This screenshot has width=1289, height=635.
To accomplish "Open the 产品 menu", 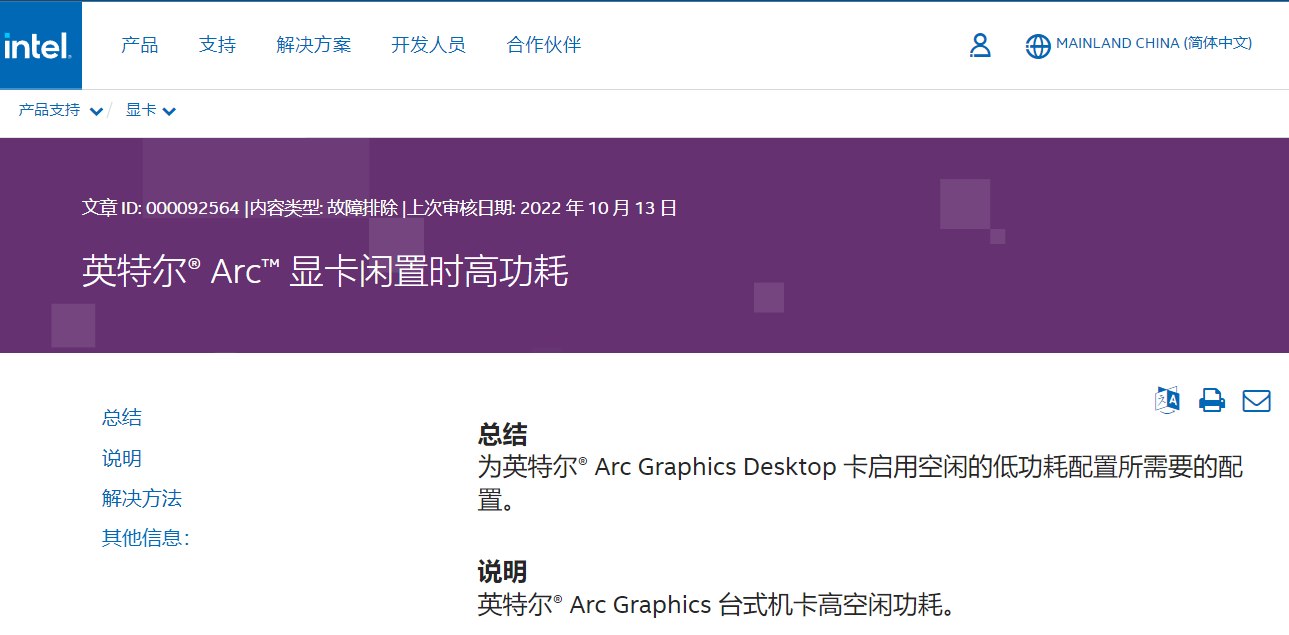I will pyautogui.click(x=140, y=45).
